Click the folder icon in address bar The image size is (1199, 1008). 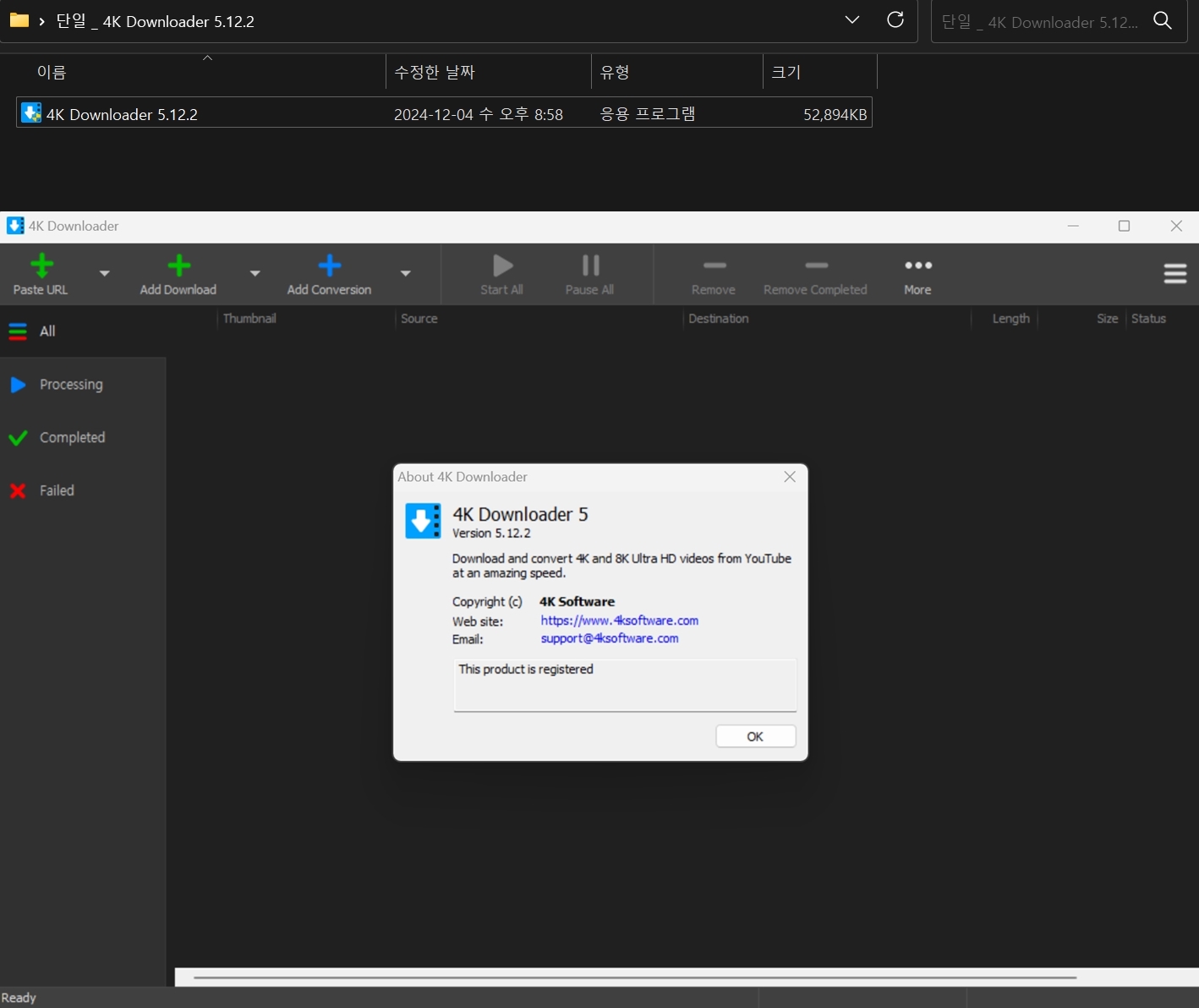coord(19,20)
